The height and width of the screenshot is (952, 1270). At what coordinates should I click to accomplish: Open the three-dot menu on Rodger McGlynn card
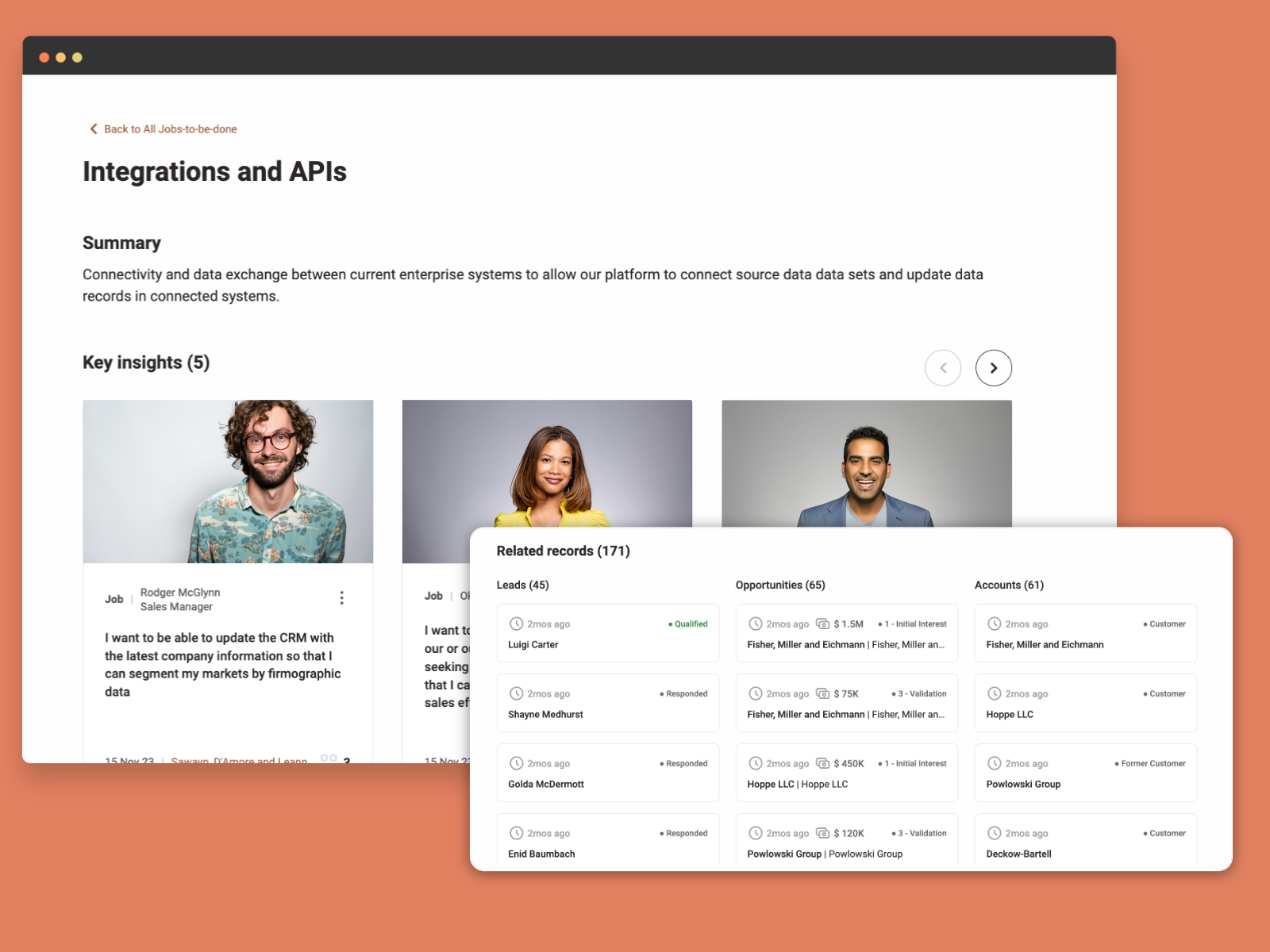341,598
